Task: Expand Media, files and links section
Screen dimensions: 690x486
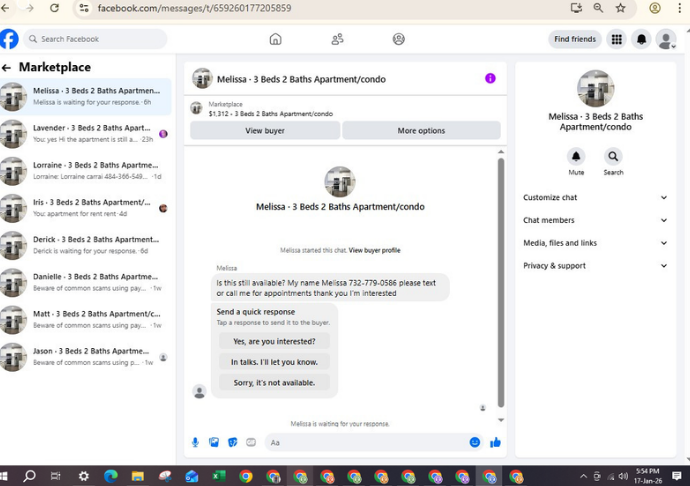Action: click(x=595, y=243)
